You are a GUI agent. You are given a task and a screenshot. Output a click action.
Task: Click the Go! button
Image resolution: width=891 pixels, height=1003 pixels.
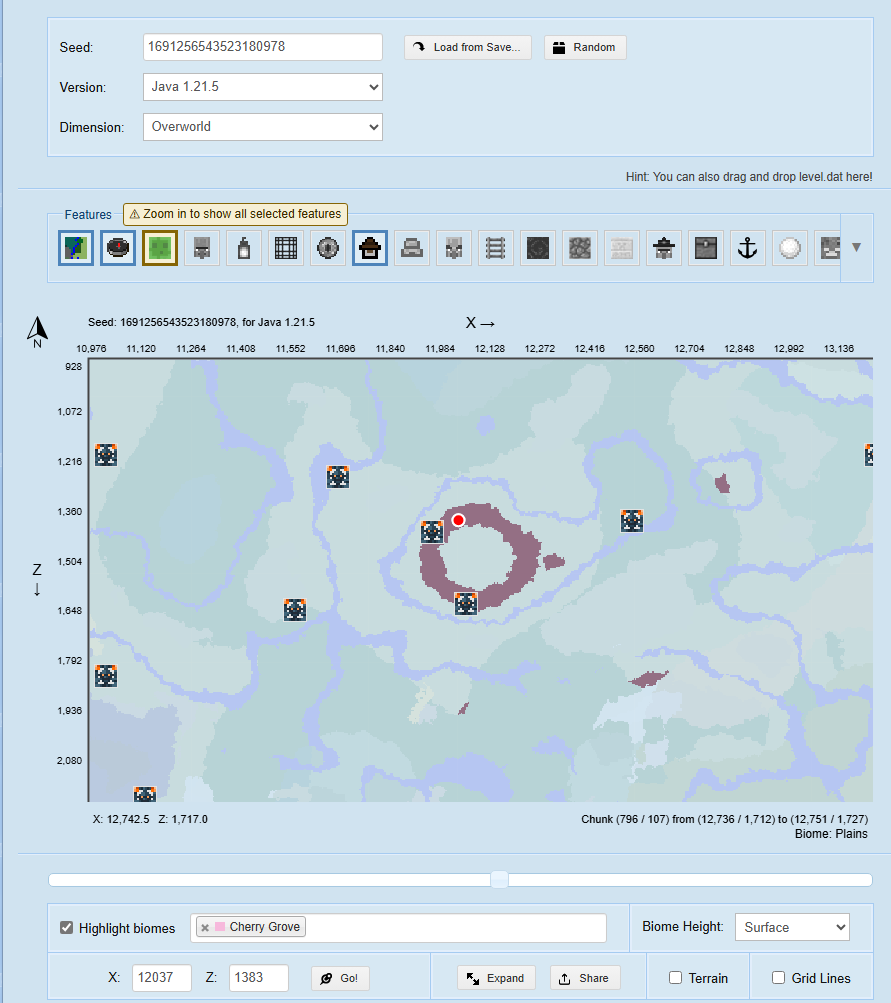click(x=340, y=978)
